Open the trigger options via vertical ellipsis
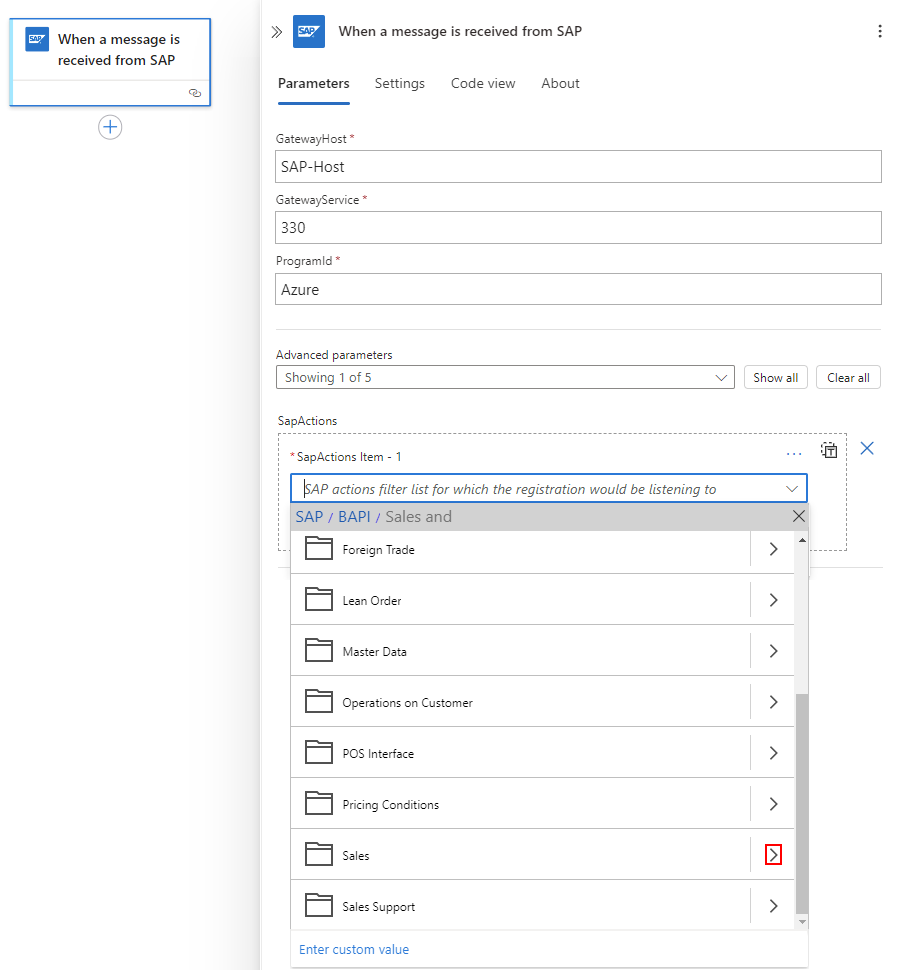The width and height of the screenshot is (900, 970). tap(879, 31)
